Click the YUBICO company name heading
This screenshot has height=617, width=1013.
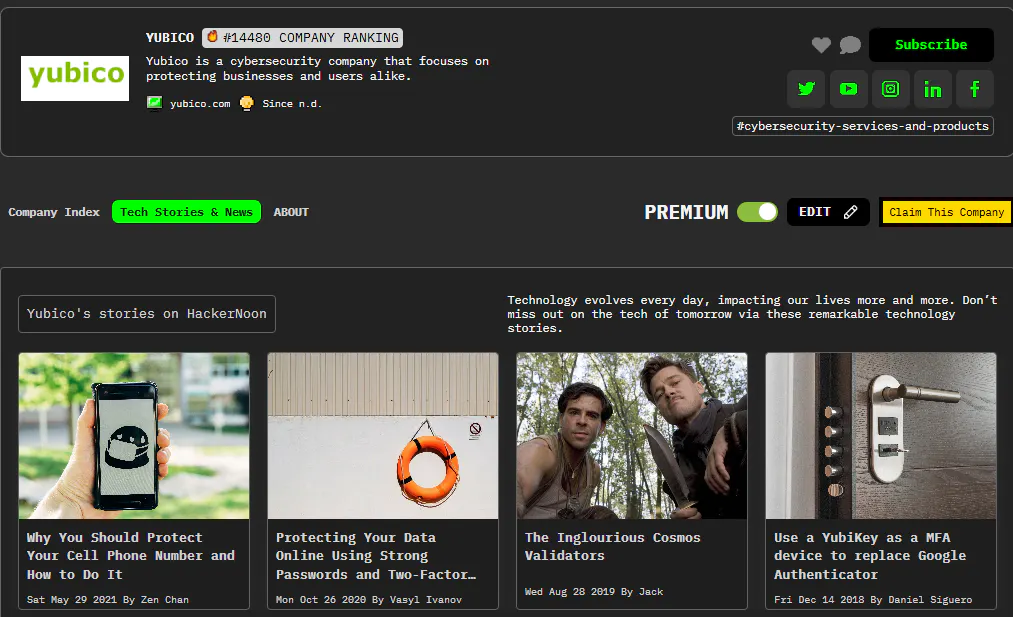[x=170, y=37]
